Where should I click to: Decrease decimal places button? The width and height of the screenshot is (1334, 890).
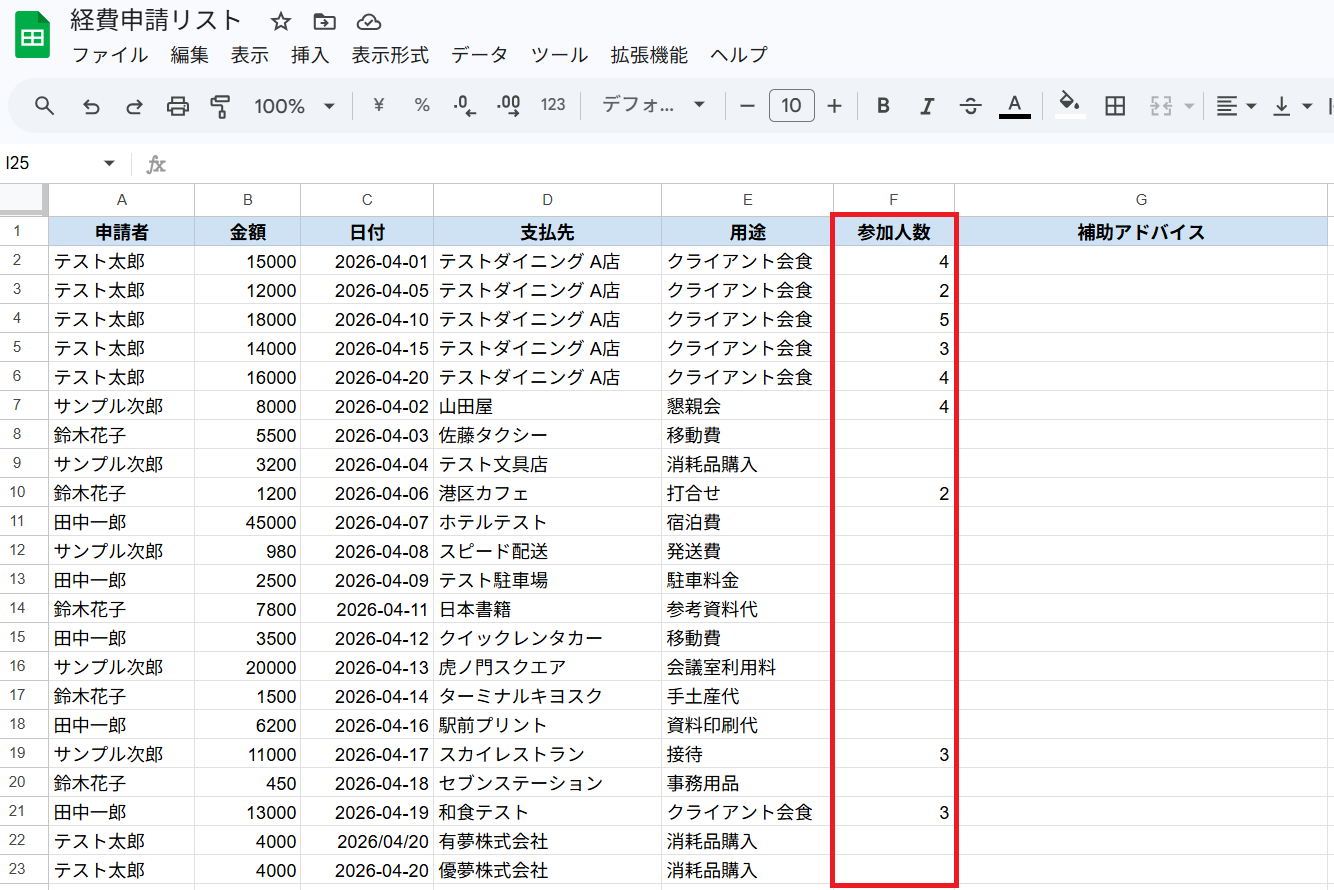click(465, 105)
